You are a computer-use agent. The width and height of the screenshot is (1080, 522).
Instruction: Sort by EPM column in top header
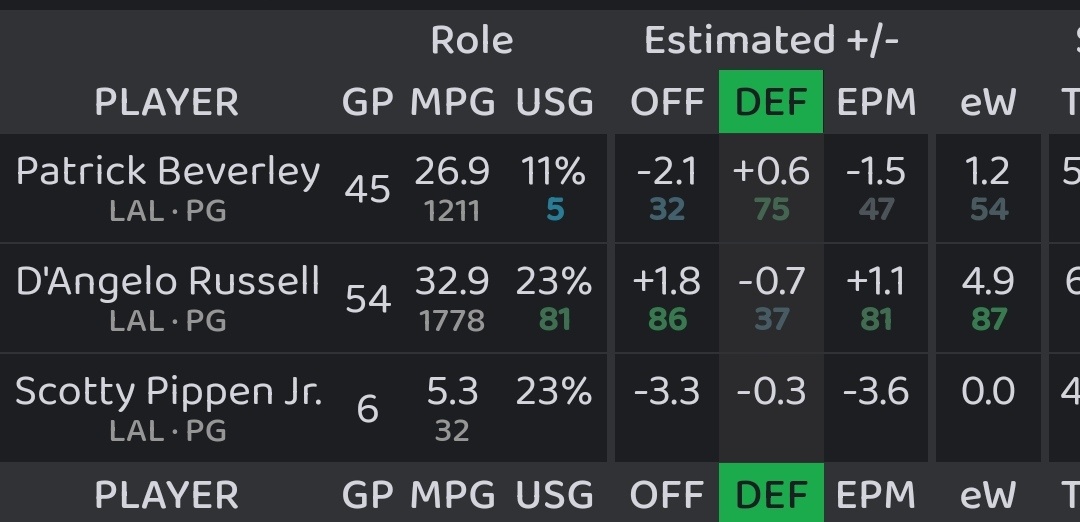[x=876, y=102]
